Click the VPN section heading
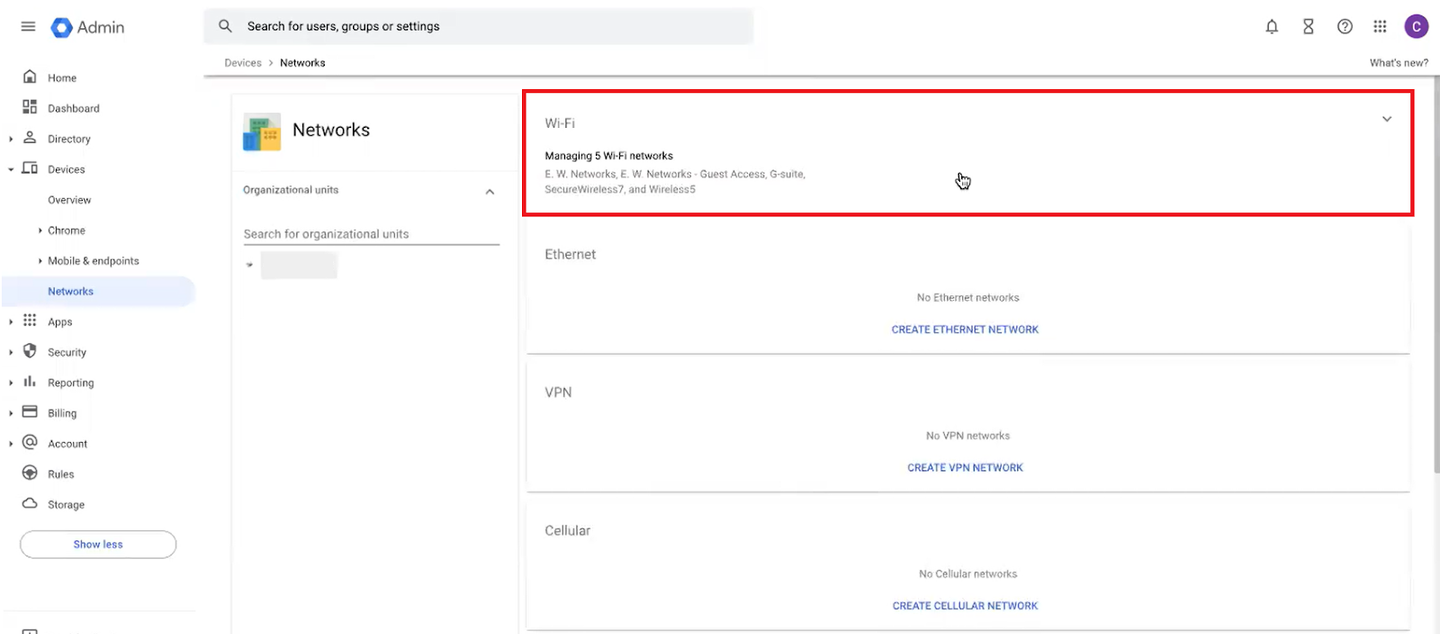This screenshot has height=634, width=1440. [x=558, y=393]
